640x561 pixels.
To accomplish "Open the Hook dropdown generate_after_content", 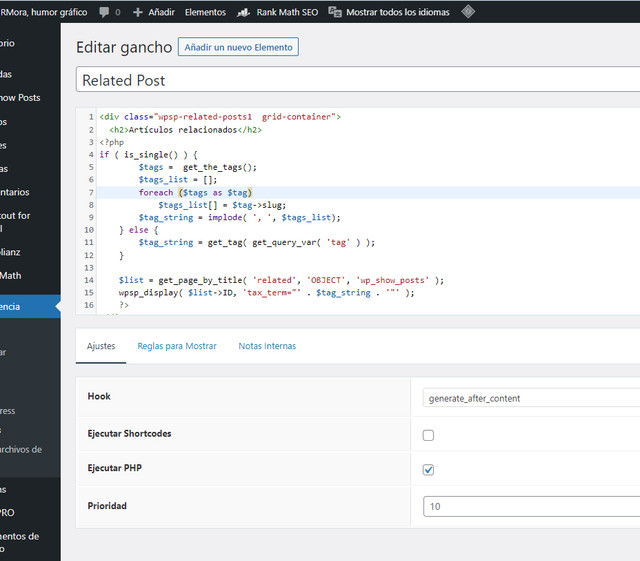I will tap(531, 398).
